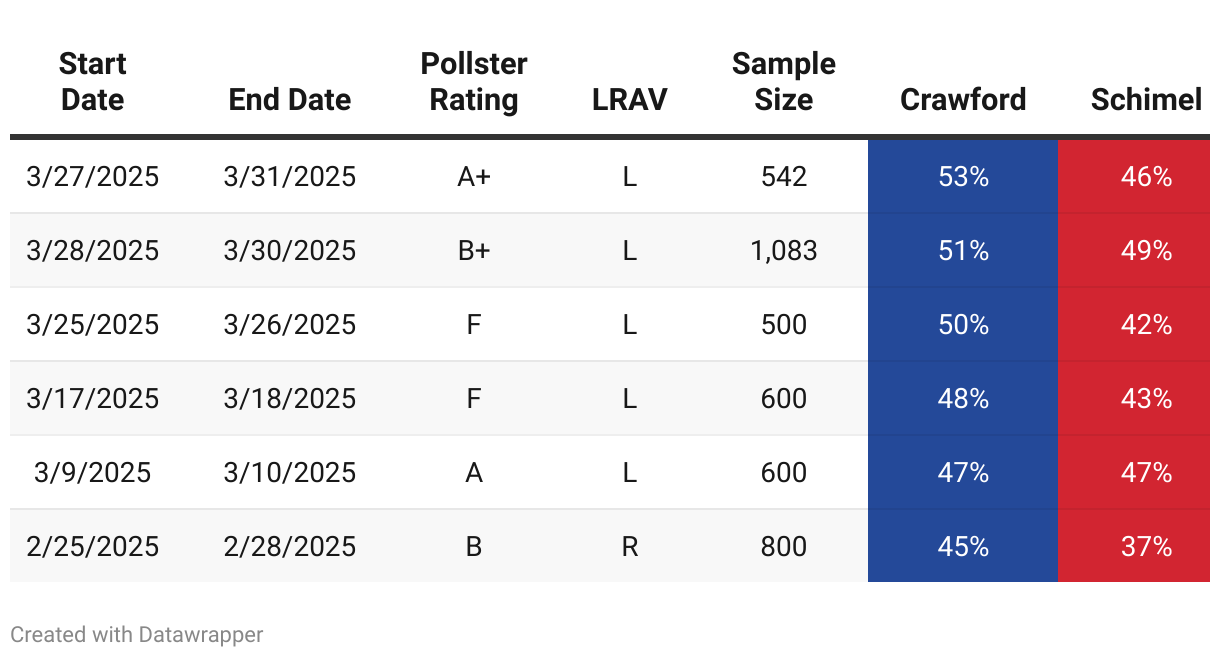Click the LRAV column header
Image resolution: width=1220 pixels, height=658 pixels.
coord(629,100)
